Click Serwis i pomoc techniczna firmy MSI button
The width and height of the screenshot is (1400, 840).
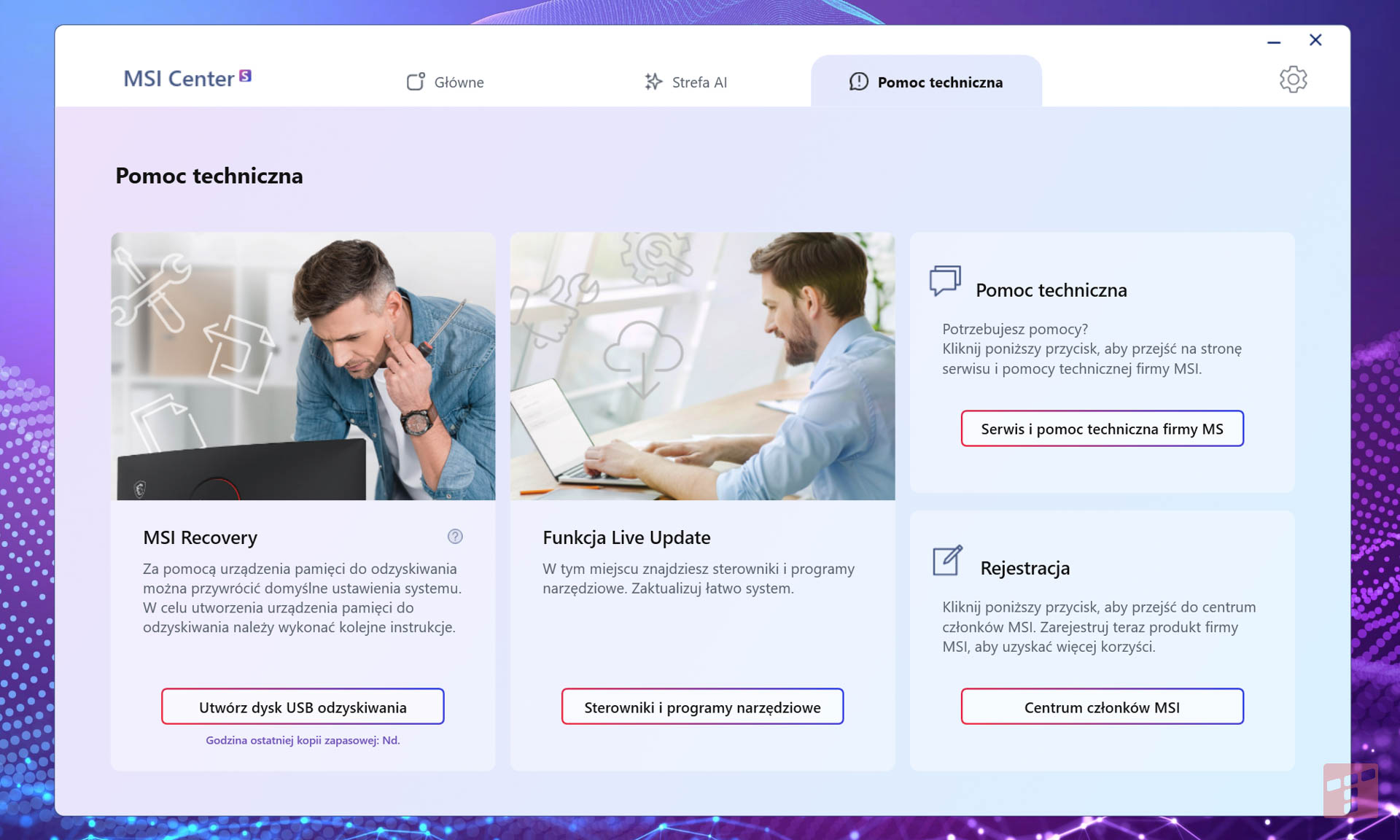[x=1102, y=429]
